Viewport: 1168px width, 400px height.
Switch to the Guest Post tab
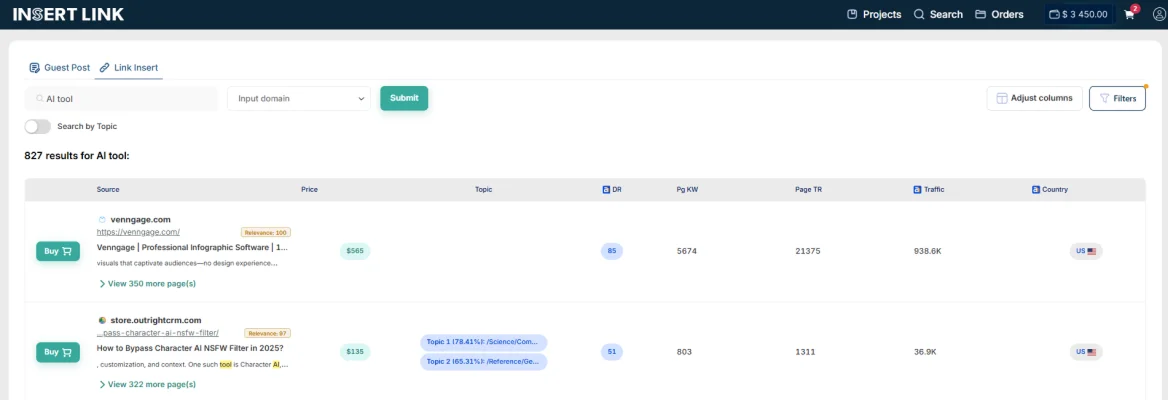(x=60, y=67)
